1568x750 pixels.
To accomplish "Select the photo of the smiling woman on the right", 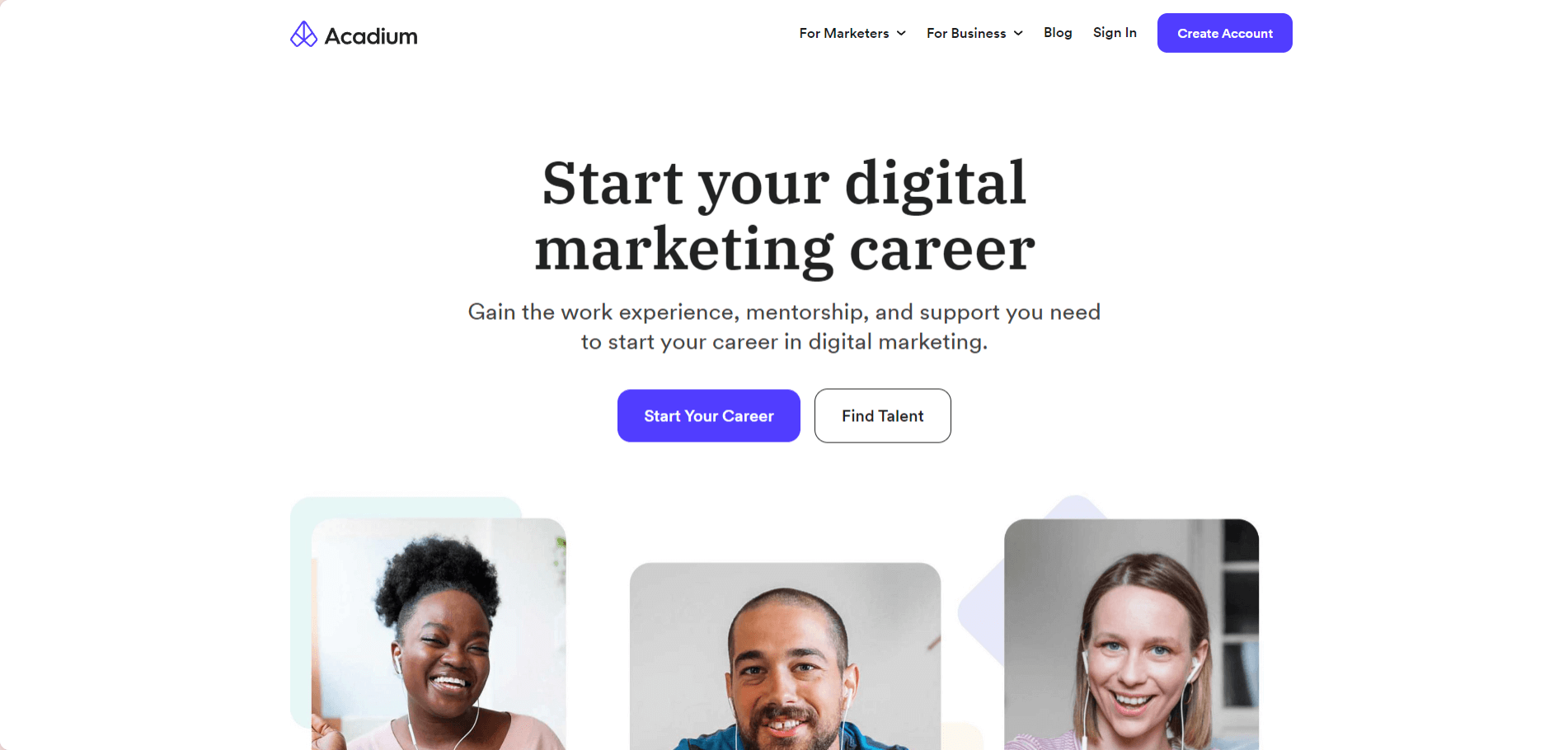I will (1131, 634).
